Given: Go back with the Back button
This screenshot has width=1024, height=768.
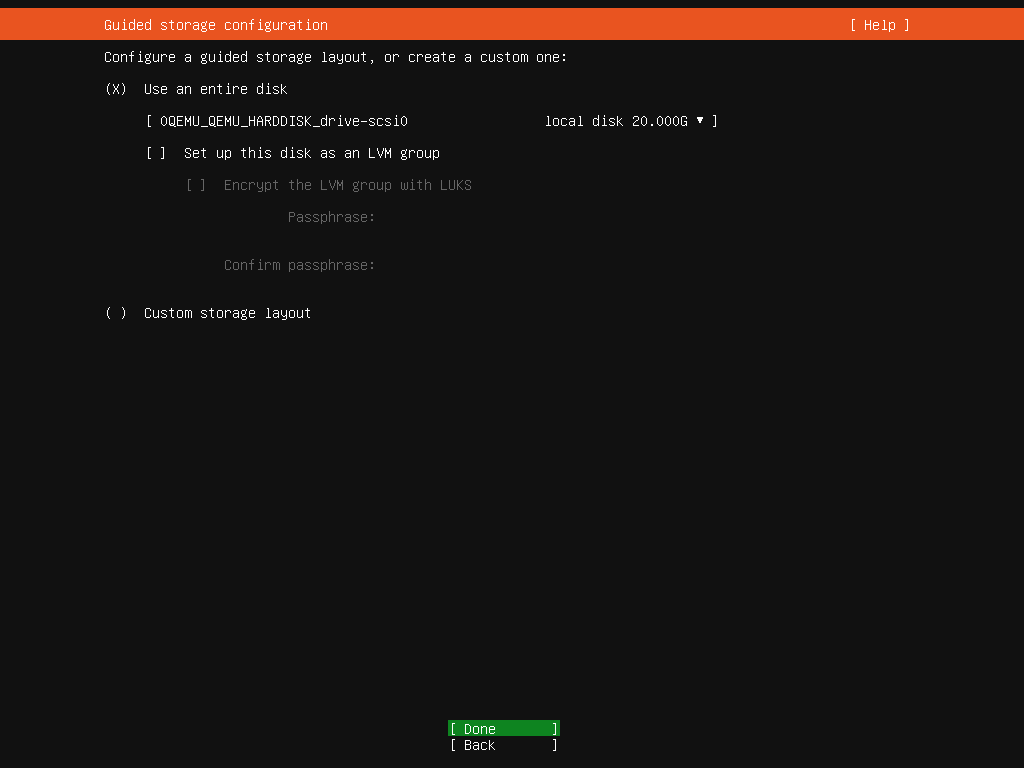Looking at the screenshot, I should (504, 744).
